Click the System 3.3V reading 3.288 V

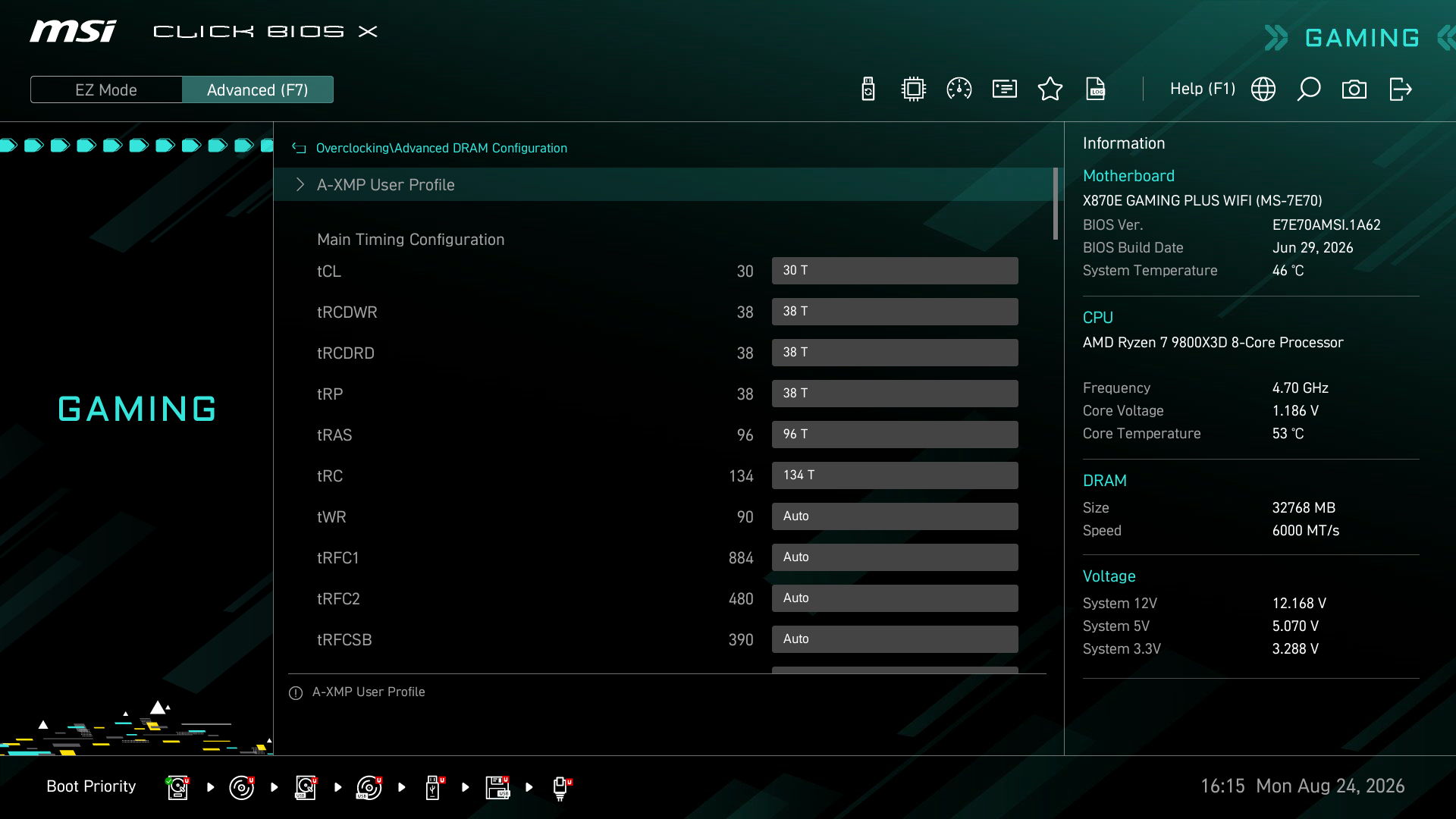[x=1295, y=649]
